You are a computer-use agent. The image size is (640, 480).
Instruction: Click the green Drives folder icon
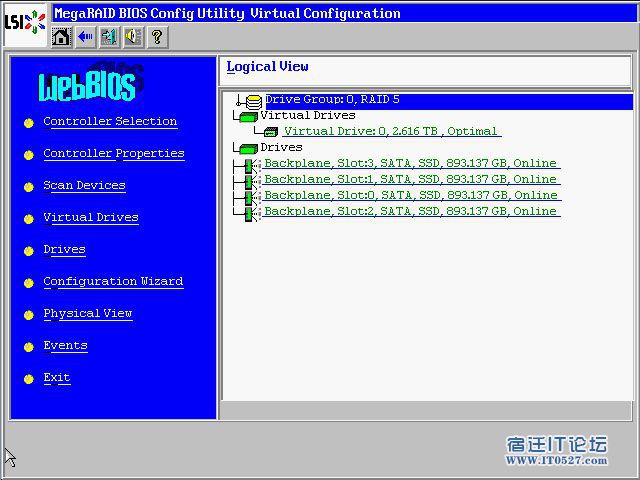pos(249,149)
